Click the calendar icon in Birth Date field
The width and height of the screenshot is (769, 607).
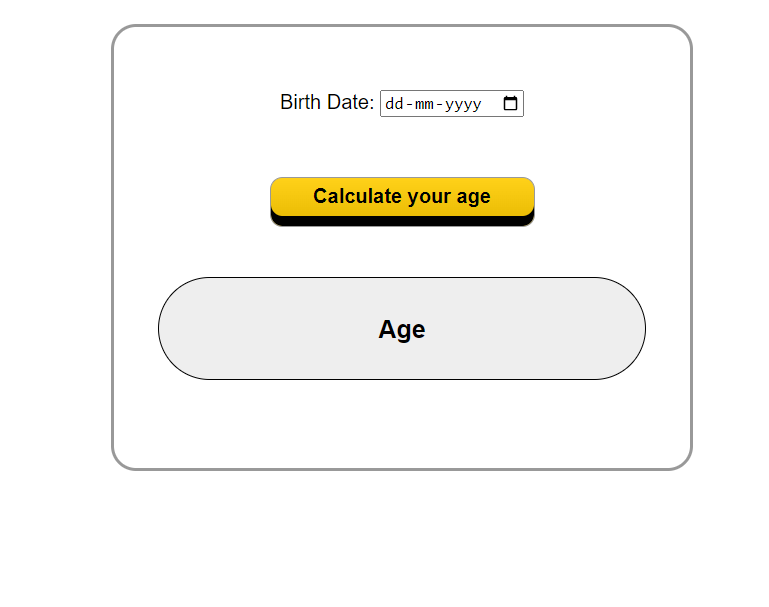click(x=510, y=103)
